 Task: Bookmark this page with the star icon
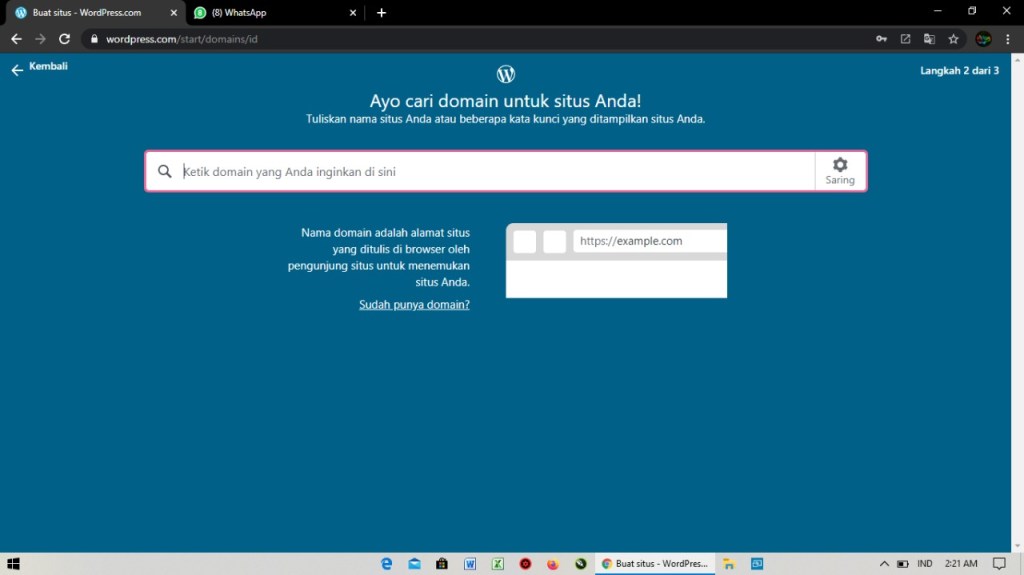953,39
